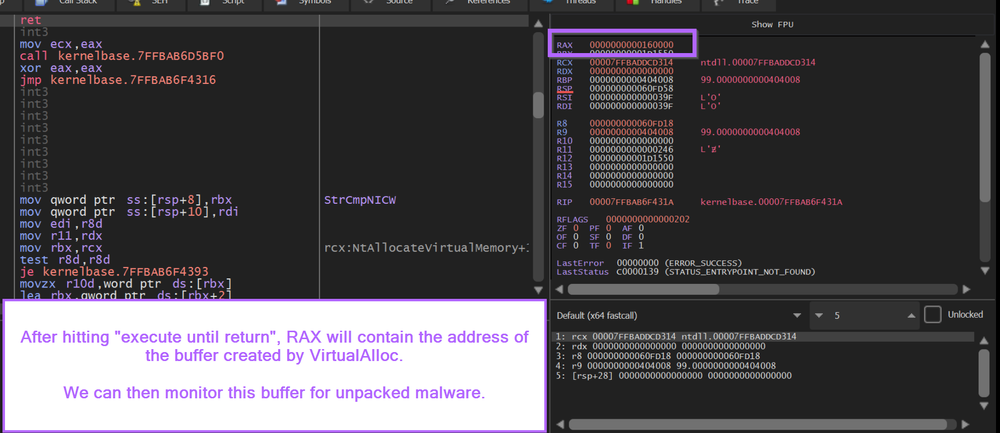Image resolution: width=1000 pixels, height=433 pixels.
Task: Select the 'mov edi,r8d' instruction
Action: 61,224
